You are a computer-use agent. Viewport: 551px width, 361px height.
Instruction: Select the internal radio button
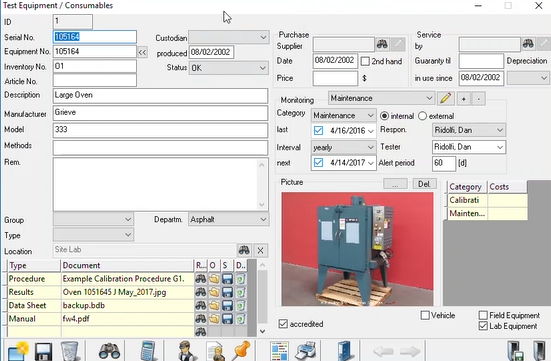(384, 116)
